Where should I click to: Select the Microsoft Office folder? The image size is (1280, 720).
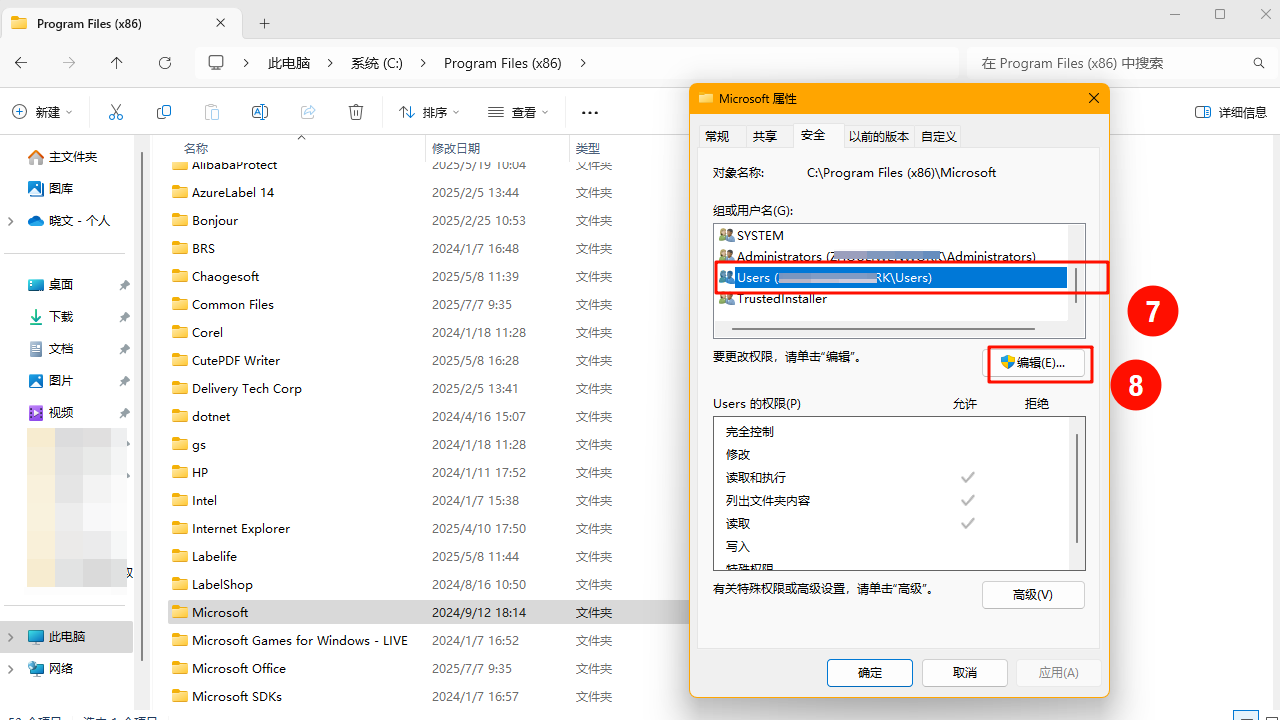pyautogui.click(x=239, y=668)
